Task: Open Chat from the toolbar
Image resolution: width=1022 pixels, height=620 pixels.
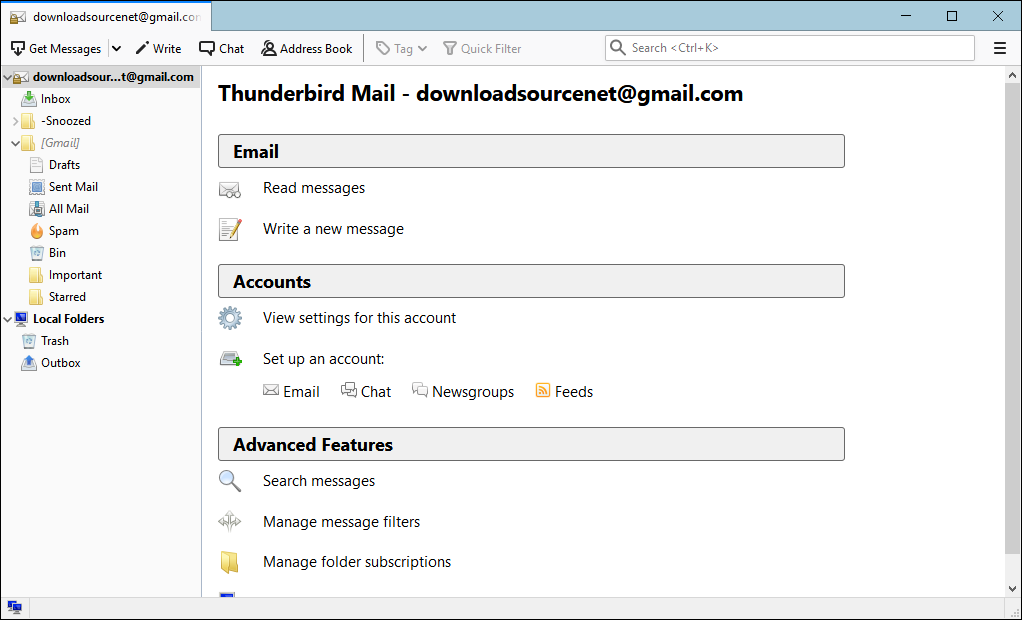Action: click(x=222, y=48)
